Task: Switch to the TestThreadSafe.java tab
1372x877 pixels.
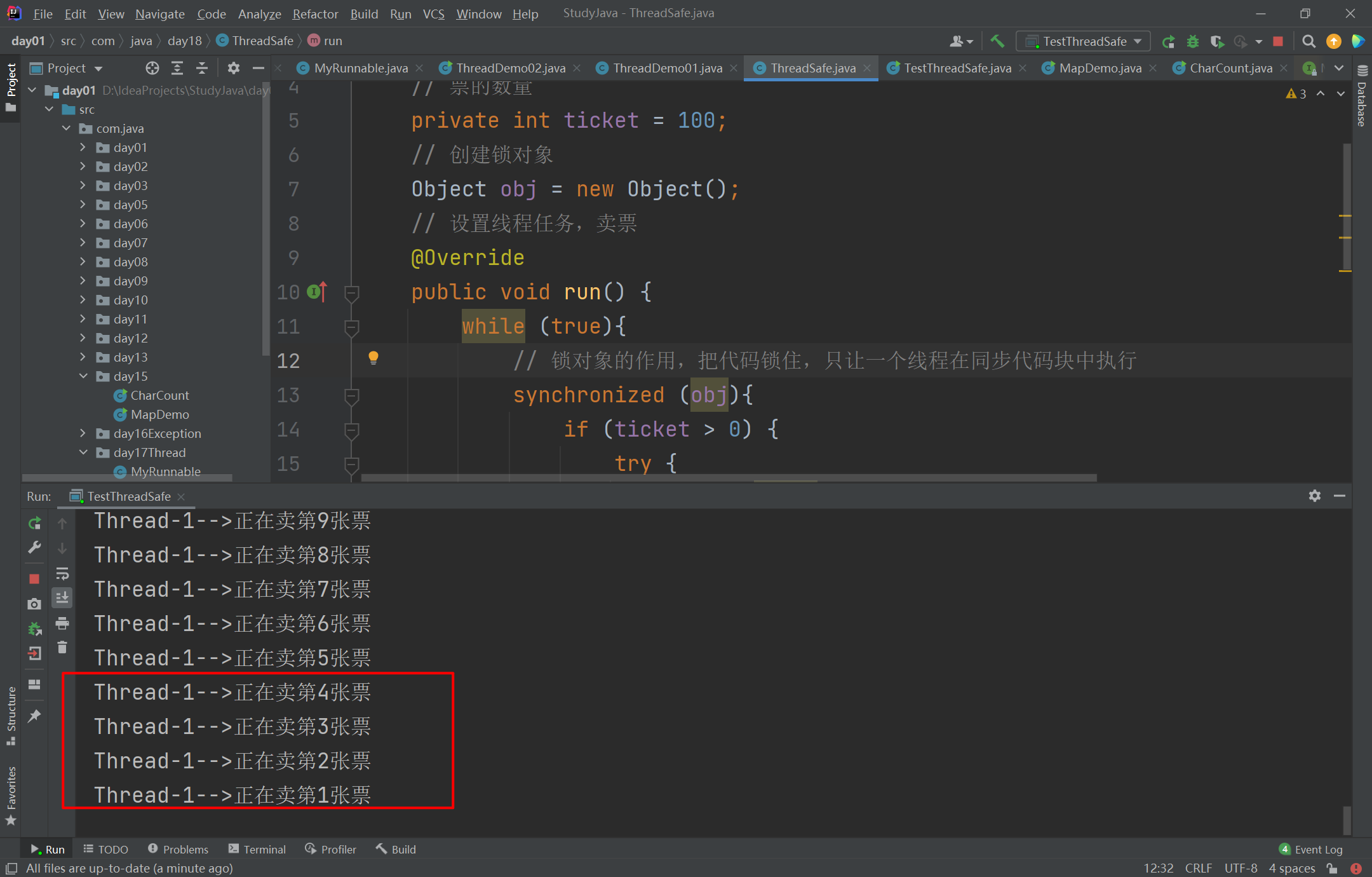Action: [957, 68]
